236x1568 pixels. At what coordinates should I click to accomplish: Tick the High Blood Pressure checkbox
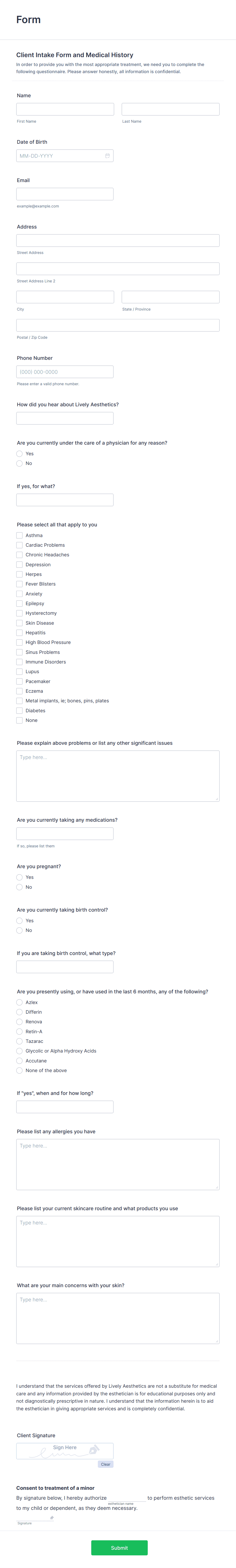pyautogui.click(x=20, y=642)
